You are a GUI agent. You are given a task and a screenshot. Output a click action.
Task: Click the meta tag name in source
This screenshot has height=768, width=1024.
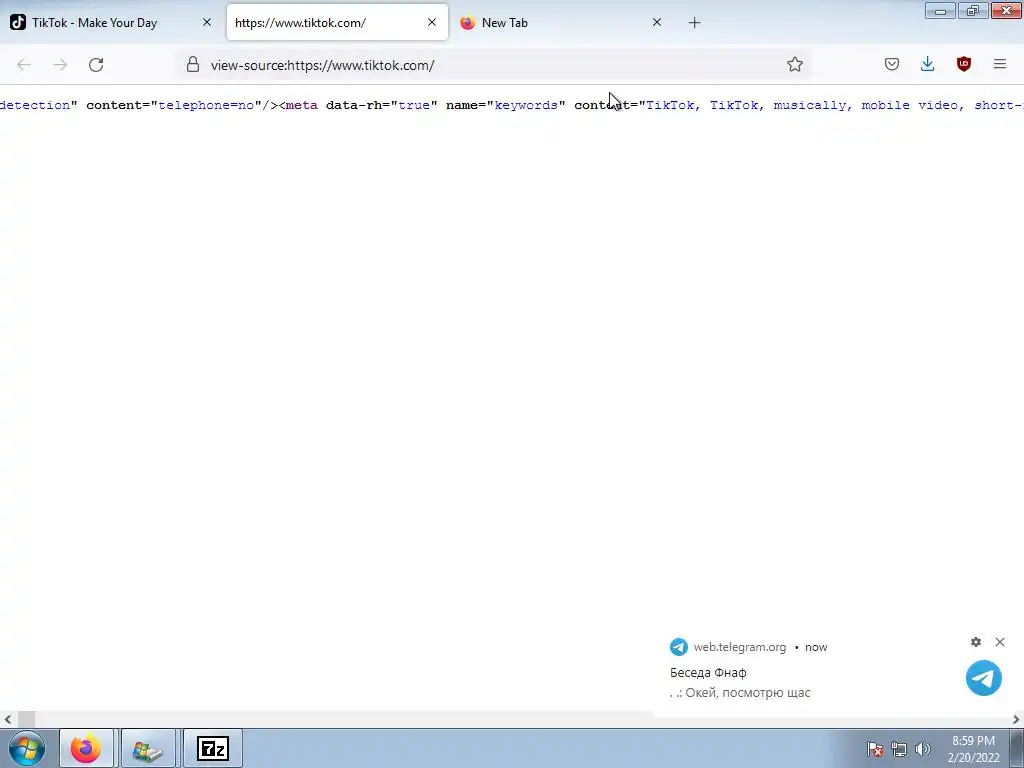[x=302, y=105]
